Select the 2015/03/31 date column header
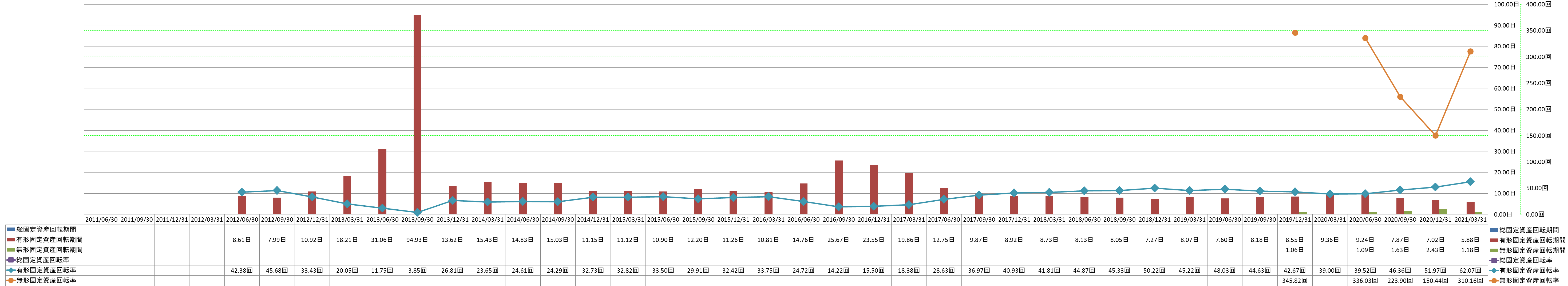 [628, 220]
